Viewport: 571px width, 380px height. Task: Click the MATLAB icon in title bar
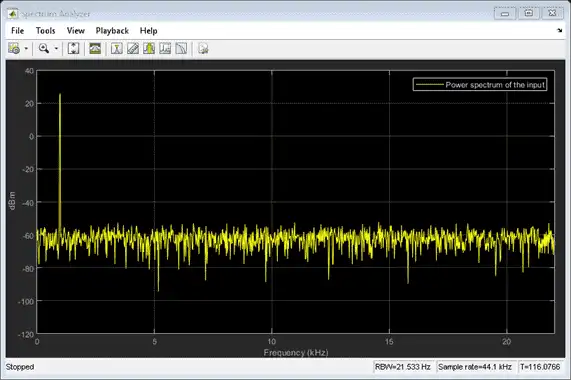coord(13,14)
